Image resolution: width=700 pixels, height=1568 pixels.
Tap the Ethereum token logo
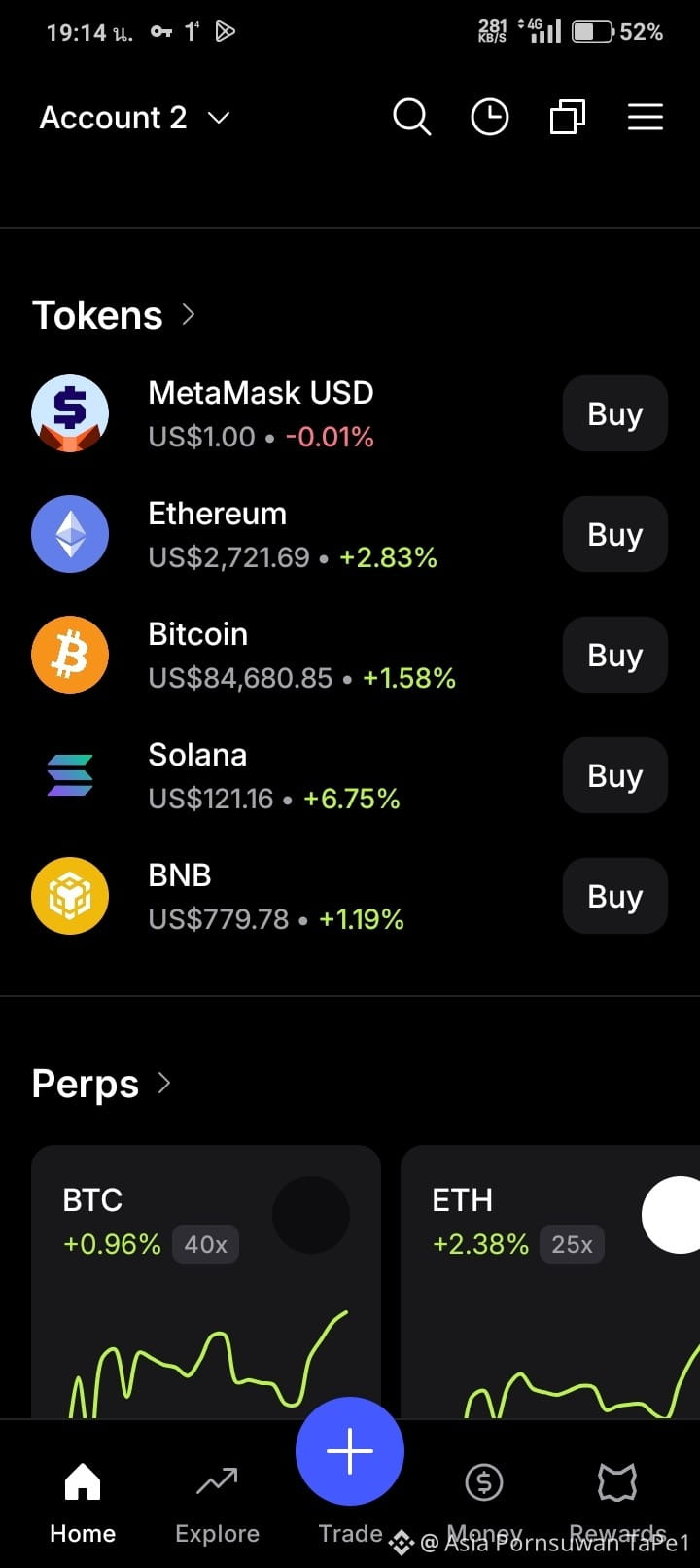[x=70, y=534]
